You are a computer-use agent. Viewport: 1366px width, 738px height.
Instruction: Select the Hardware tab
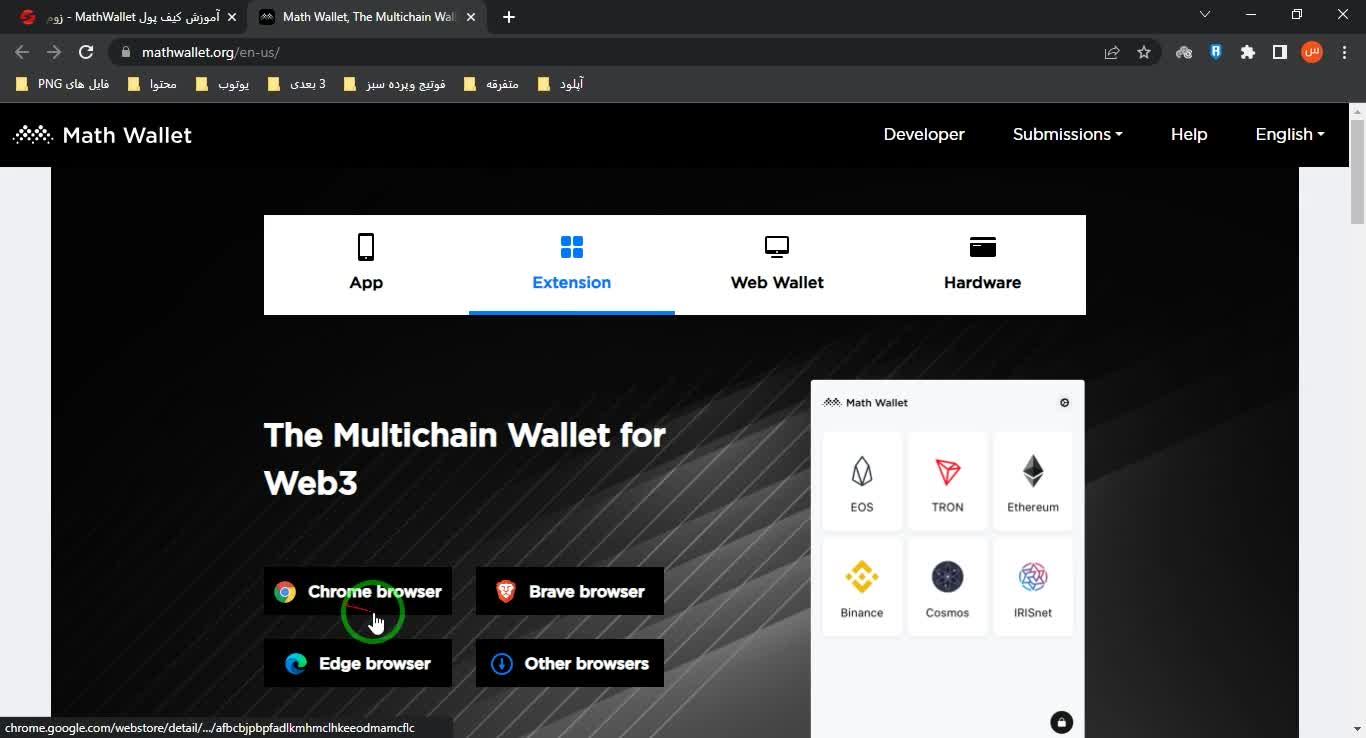click(x=982, y=265)
